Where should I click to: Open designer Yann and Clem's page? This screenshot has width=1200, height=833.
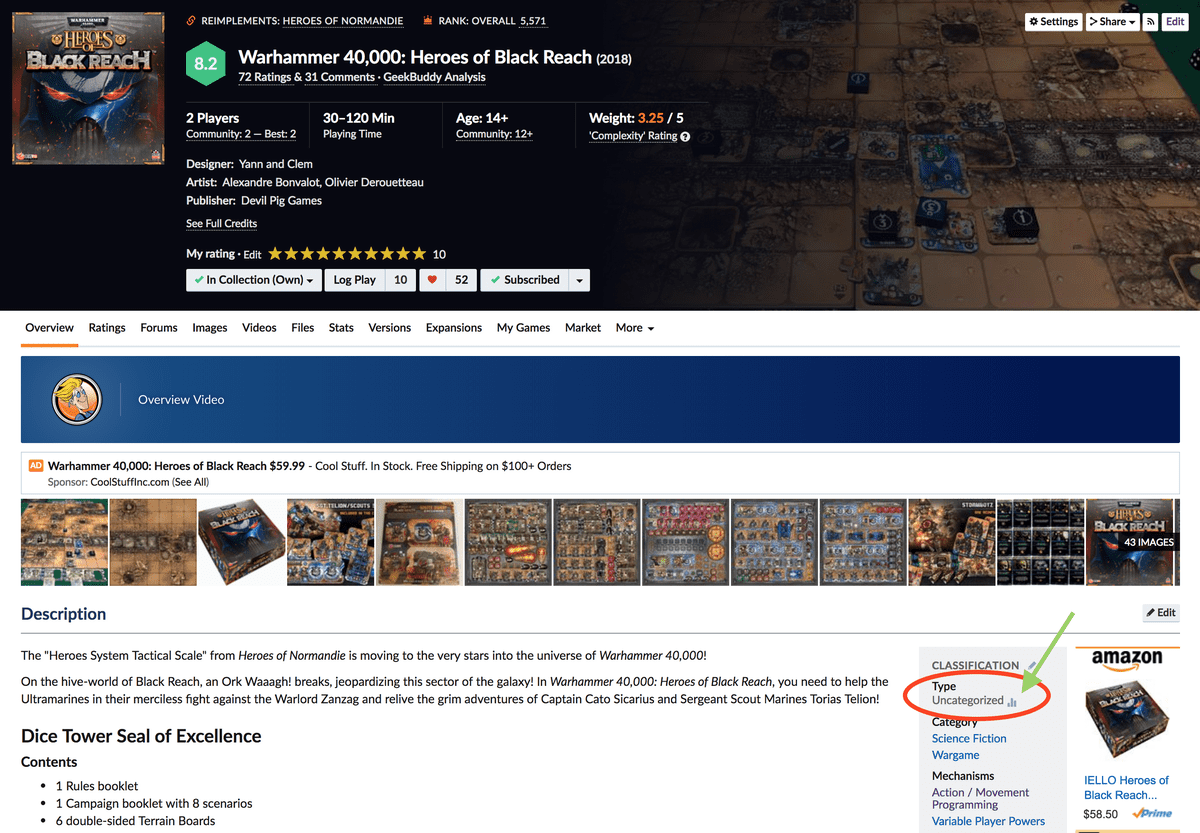click(276, 164)
